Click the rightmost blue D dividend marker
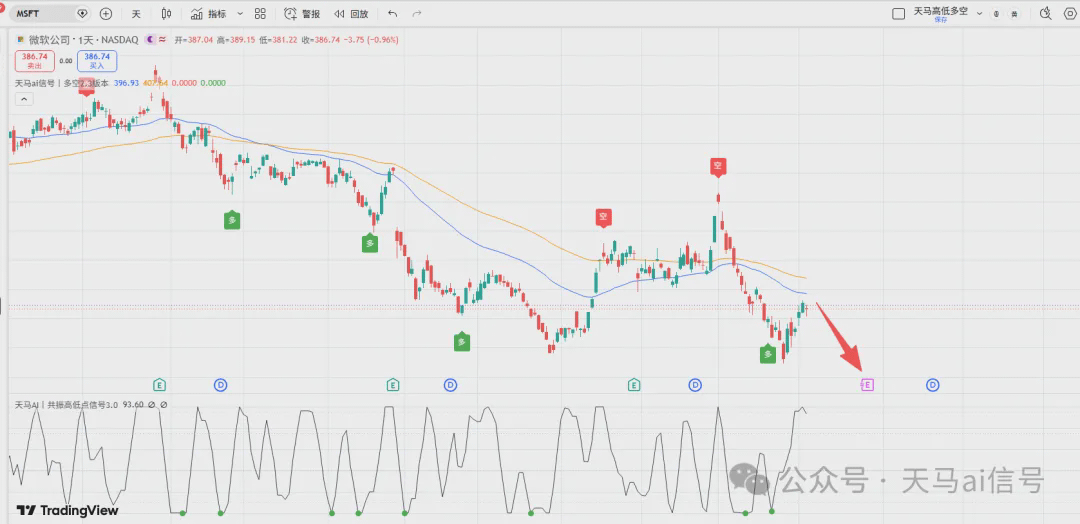The width and height of the screenshot is (1080, 524). (x=933, y=385)
